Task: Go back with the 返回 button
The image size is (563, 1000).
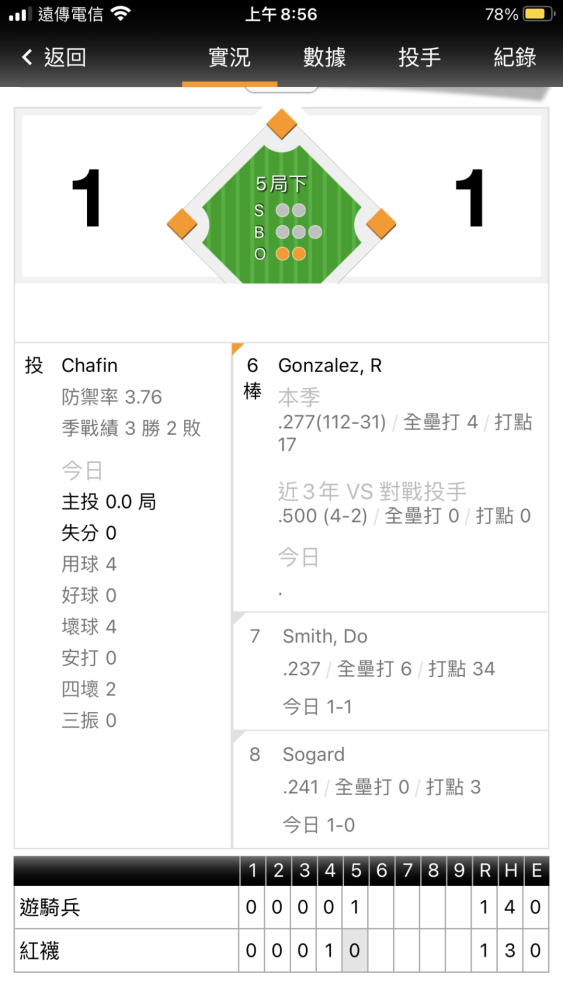Action: click(x=54, y=57)
